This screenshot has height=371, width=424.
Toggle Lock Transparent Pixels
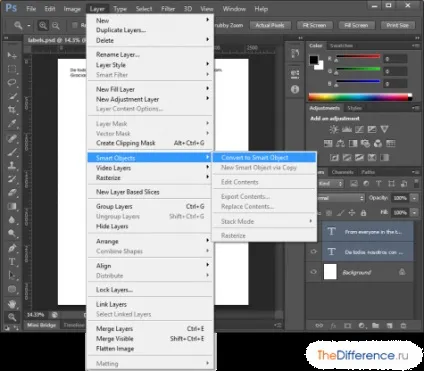[x=329, y=213]
